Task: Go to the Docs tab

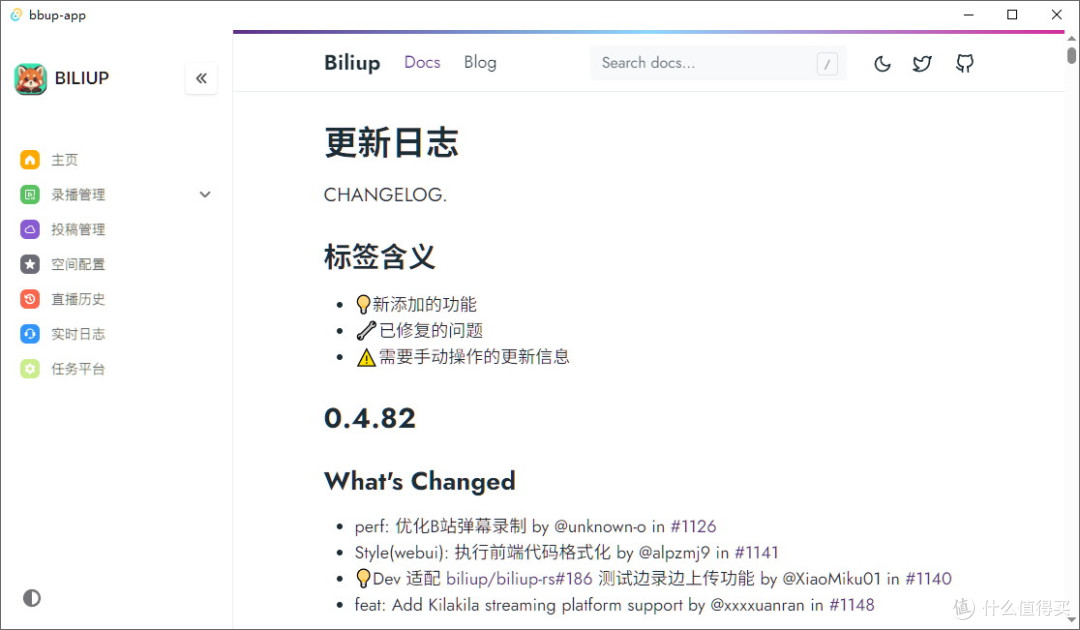Action: (x=422, y=63)
